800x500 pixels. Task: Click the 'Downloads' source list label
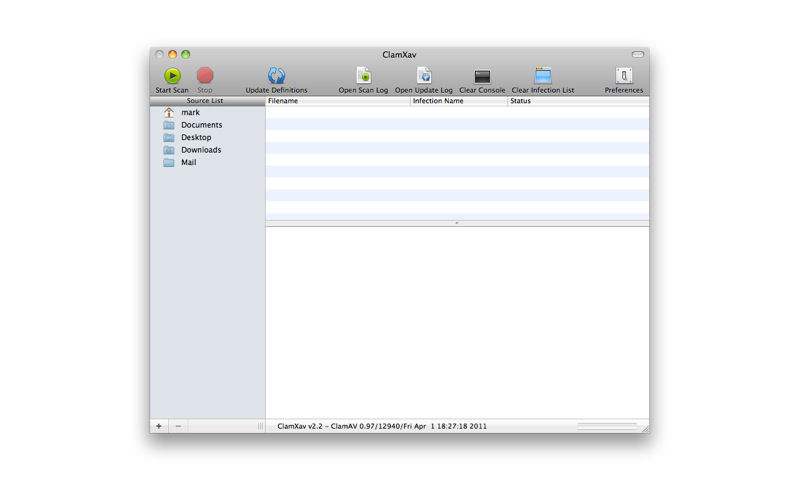click(x=201, y=150)
